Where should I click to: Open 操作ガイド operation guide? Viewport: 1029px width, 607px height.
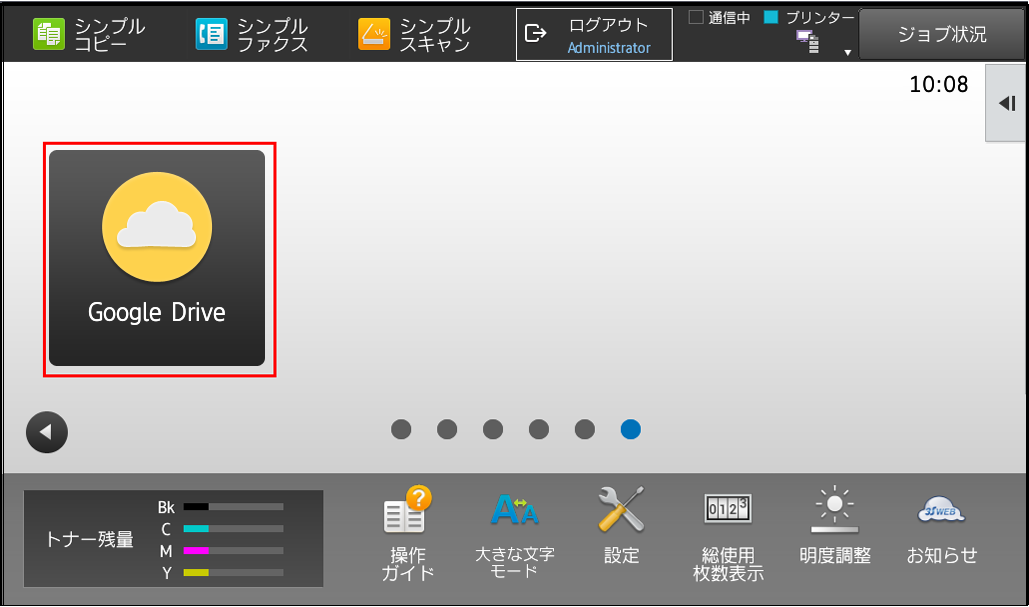(408, 534)
